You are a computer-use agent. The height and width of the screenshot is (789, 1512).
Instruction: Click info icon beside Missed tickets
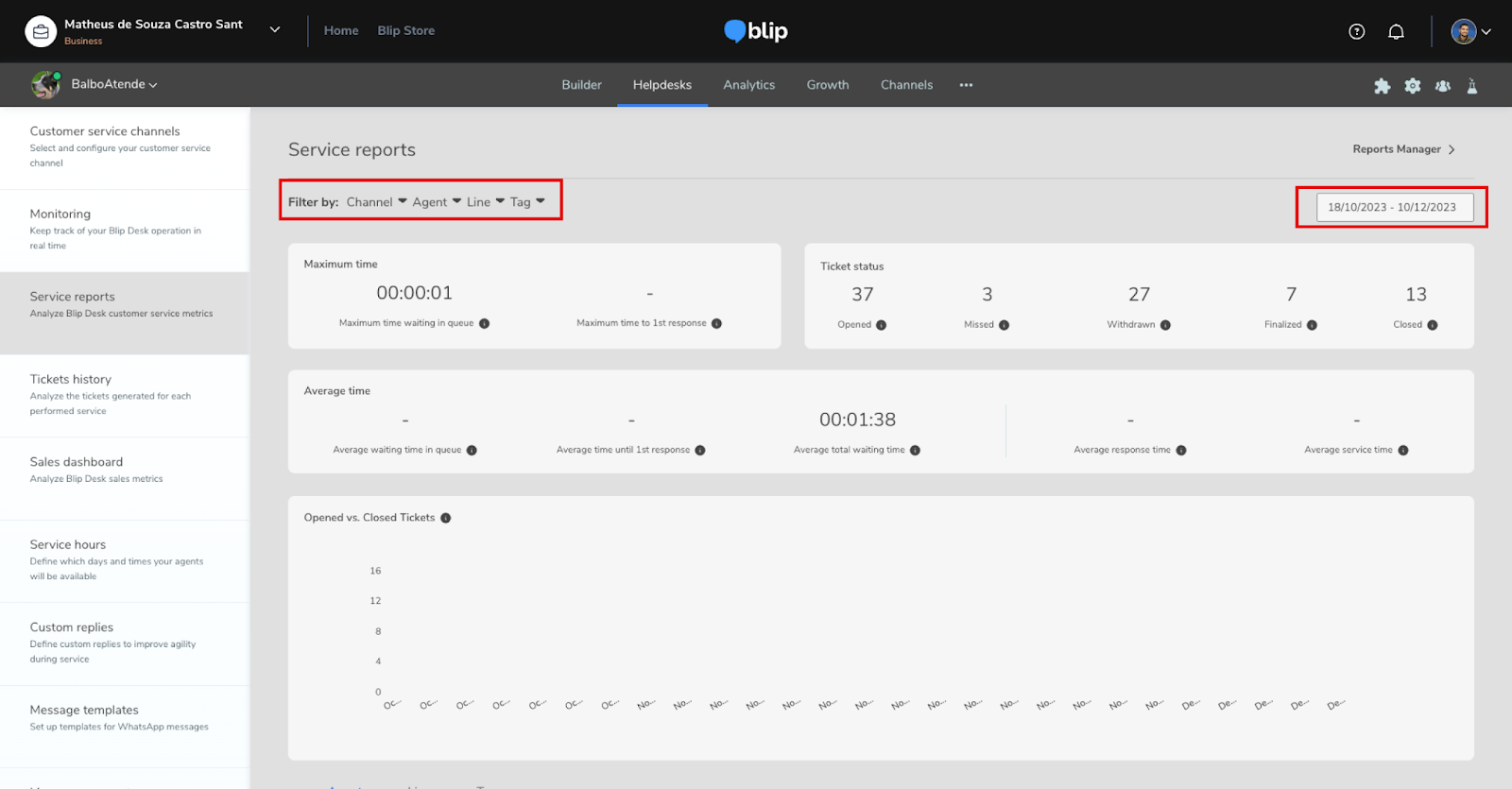(1004, 325)
